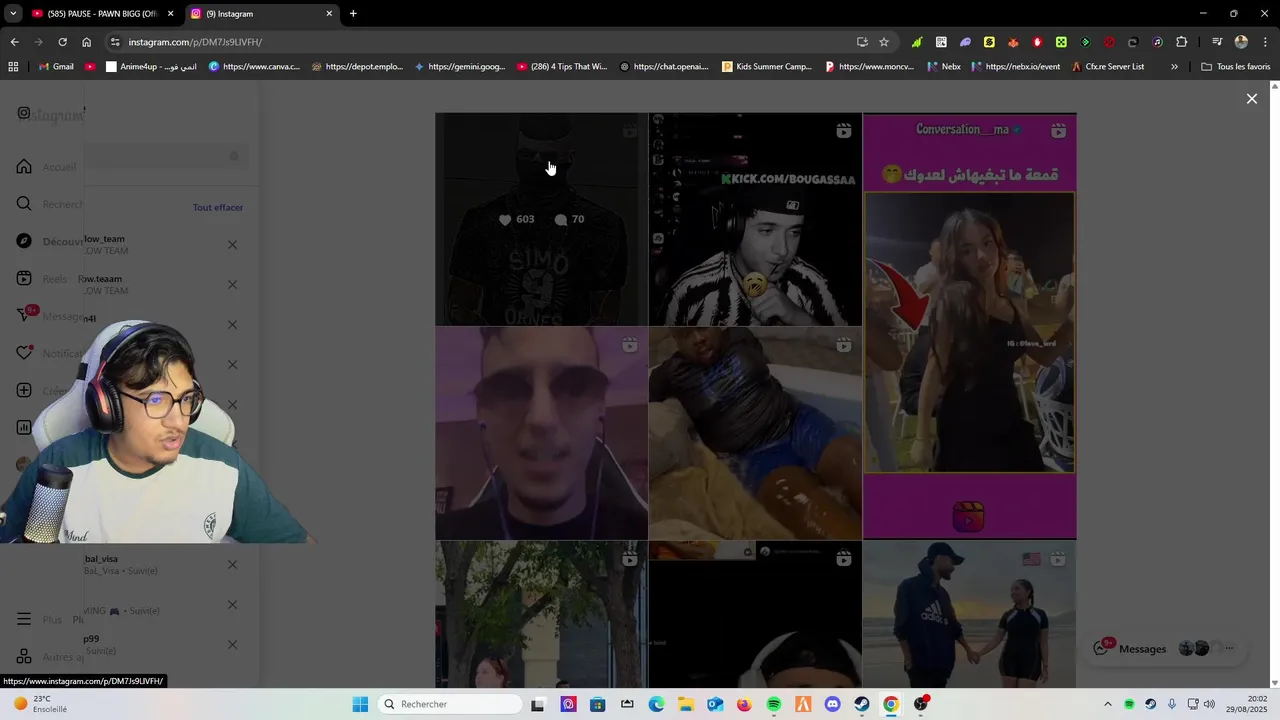Open the KICK.COM/BOUGASSAA reel thumbnail

[755, 219]
